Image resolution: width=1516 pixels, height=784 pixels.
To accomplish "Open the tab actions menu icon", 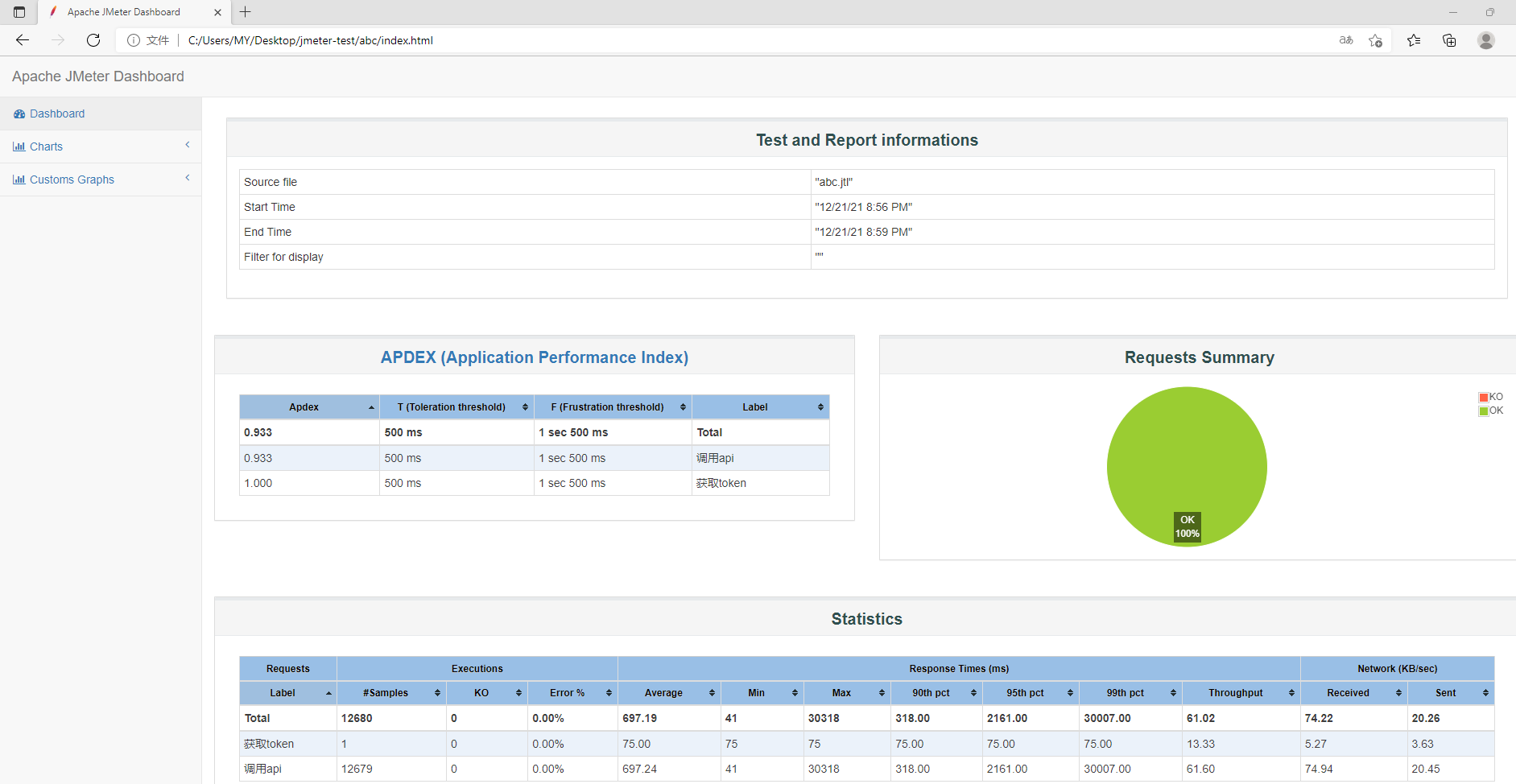I will pos(19,12).
